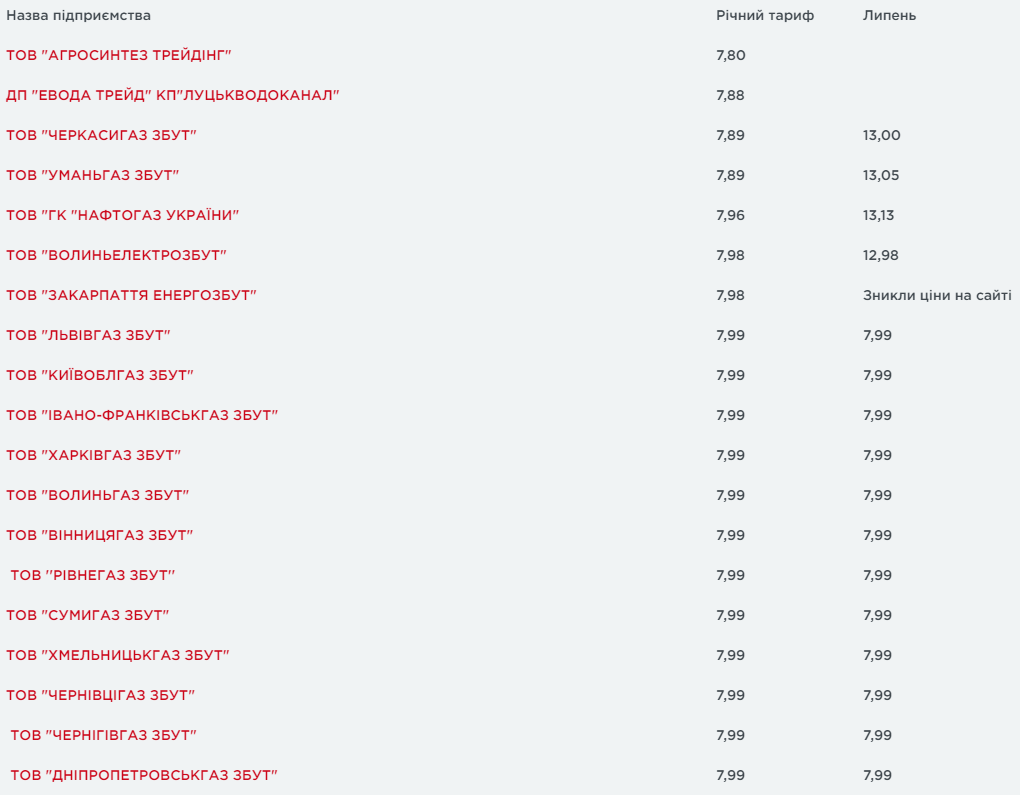Open ТОВ "ВІННИЦЯГАЗ ЗБУТ" link
This screenshot has width=1020, height=795.
99,535
